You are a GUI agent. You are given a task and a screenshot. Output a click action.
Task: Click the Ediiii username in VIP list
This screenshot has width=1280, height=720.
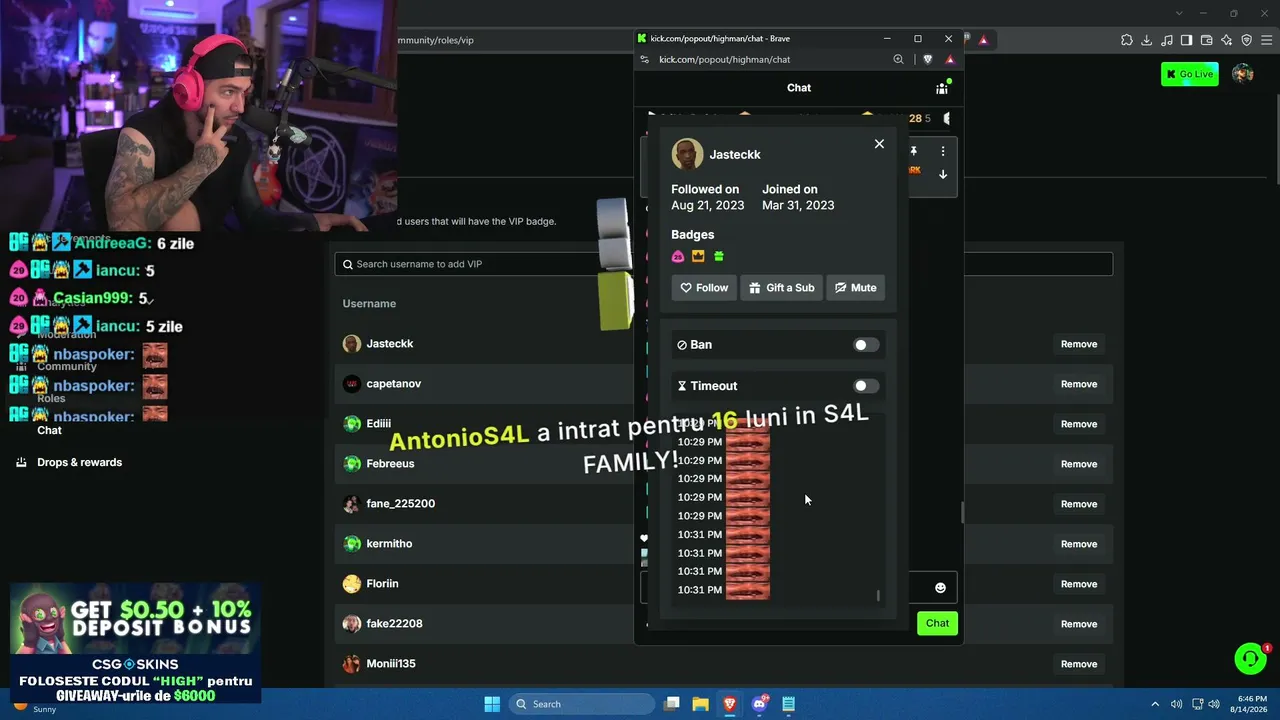[379, 424]
